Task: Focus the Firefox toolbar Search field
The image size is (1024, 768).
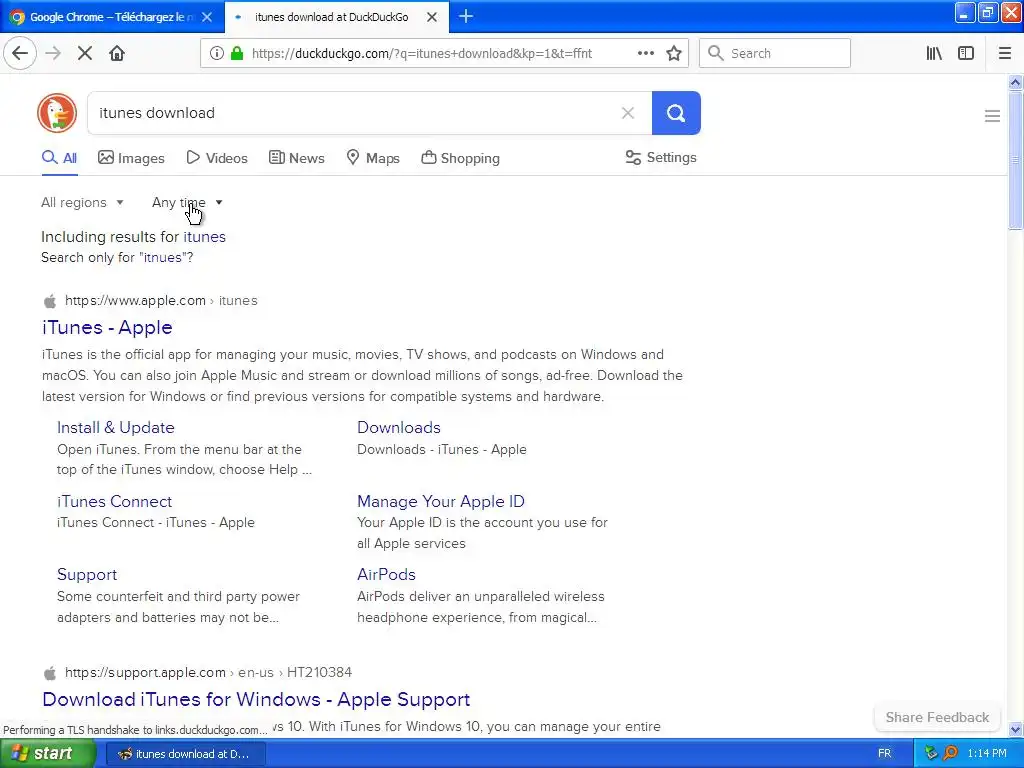Action: (x=775, y=54)
